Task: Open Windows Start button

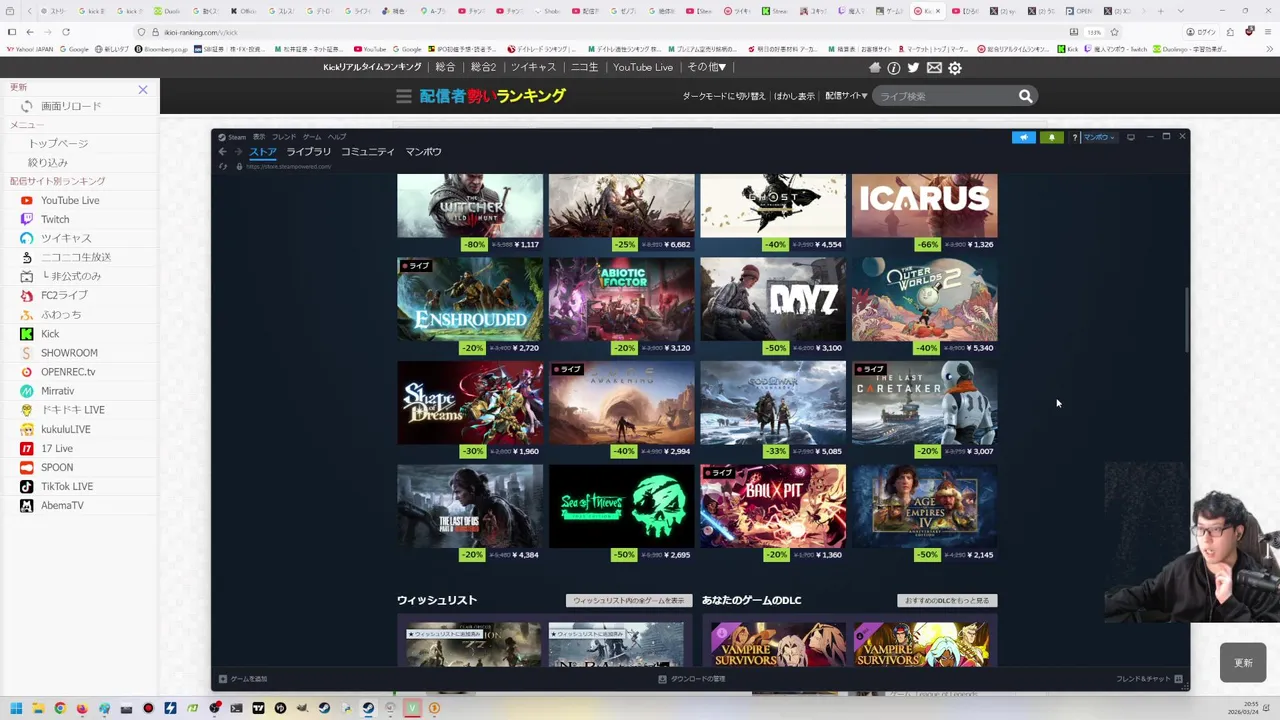Action: coord(16,709)
